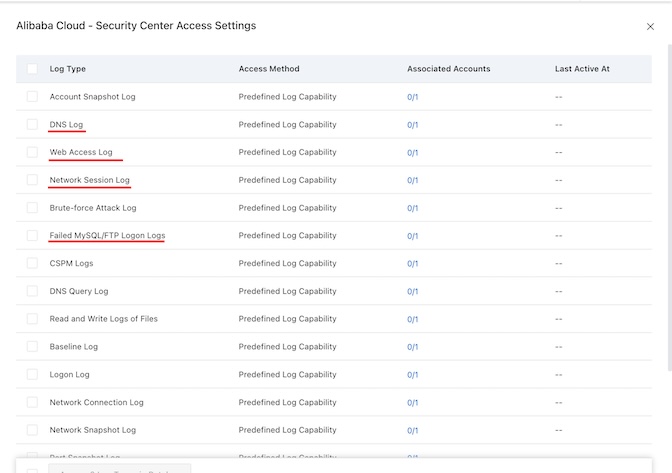This screenshot has width=672, height=473.
Task: Enable the Network Session Log checkbox
Action: (32, 180)
